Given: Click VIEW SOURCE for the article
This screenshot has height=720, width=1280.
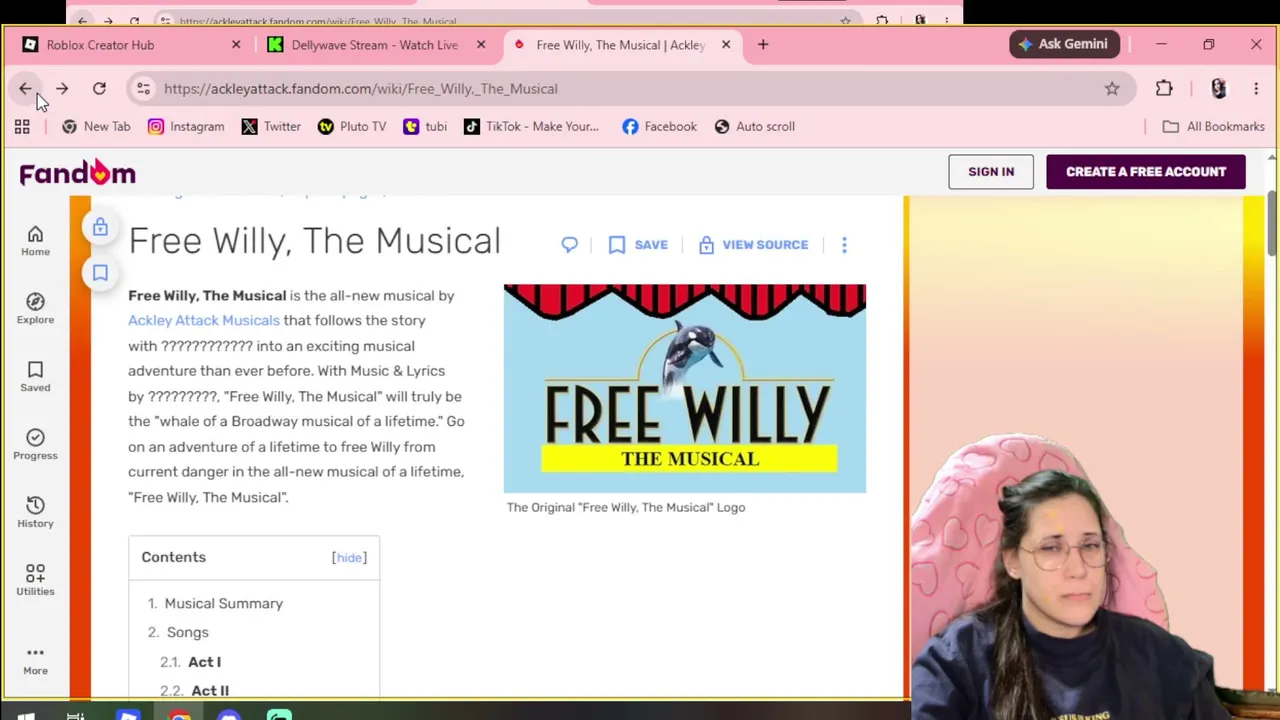Looking at the screenshot, I should pyautogui.click(x=753, y=244).
